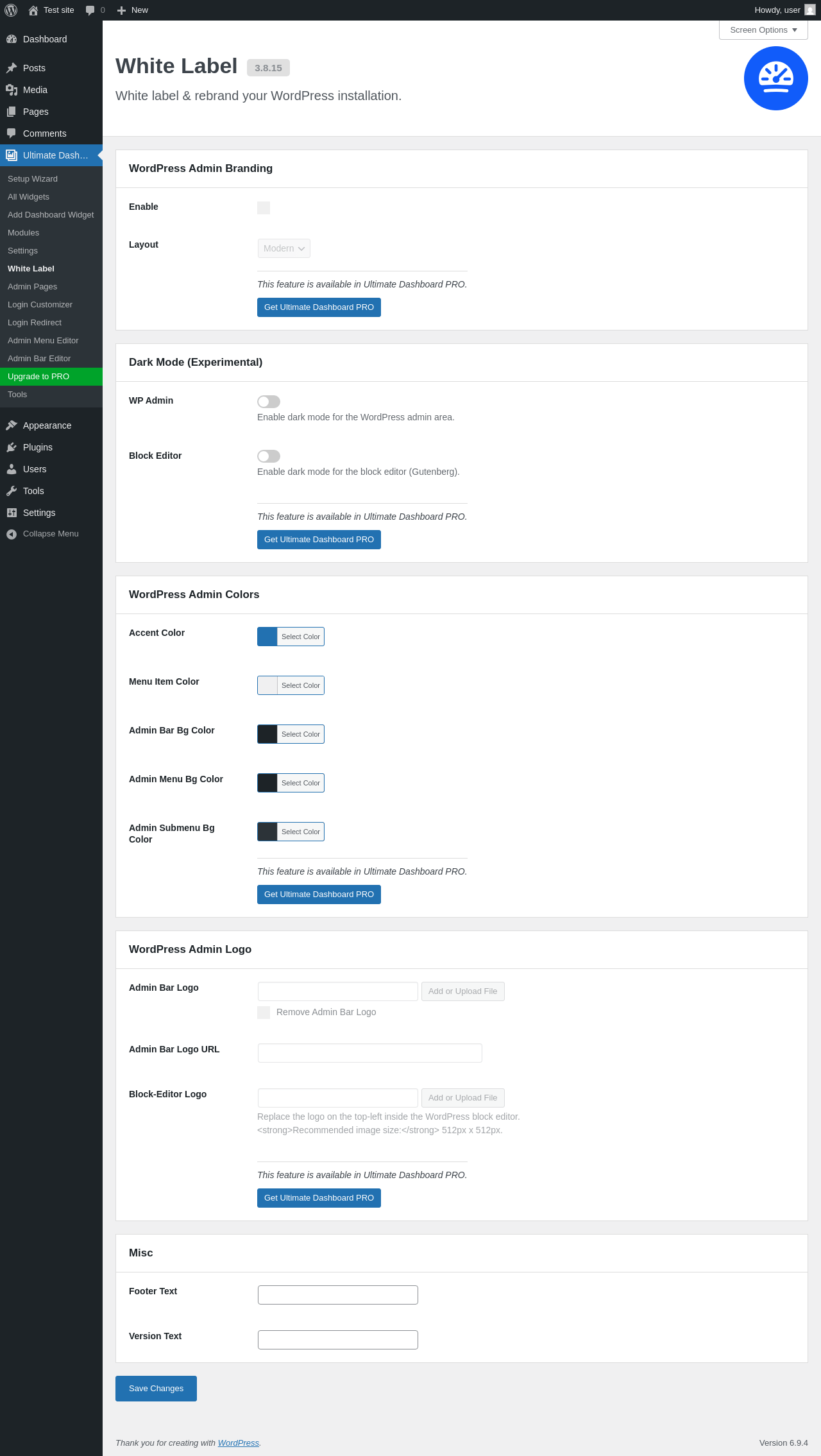This screenshot has height=1456, width=821.
Task: Toggle the Block Editor dark mode switch
Action: tap(269, 456)
